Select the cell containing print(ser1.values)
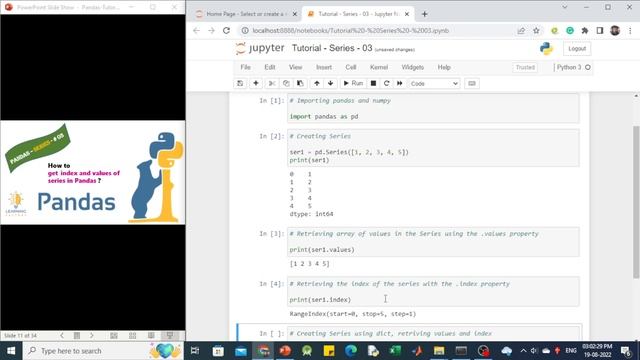Screen dimensions: 640x360 (433, 242)
